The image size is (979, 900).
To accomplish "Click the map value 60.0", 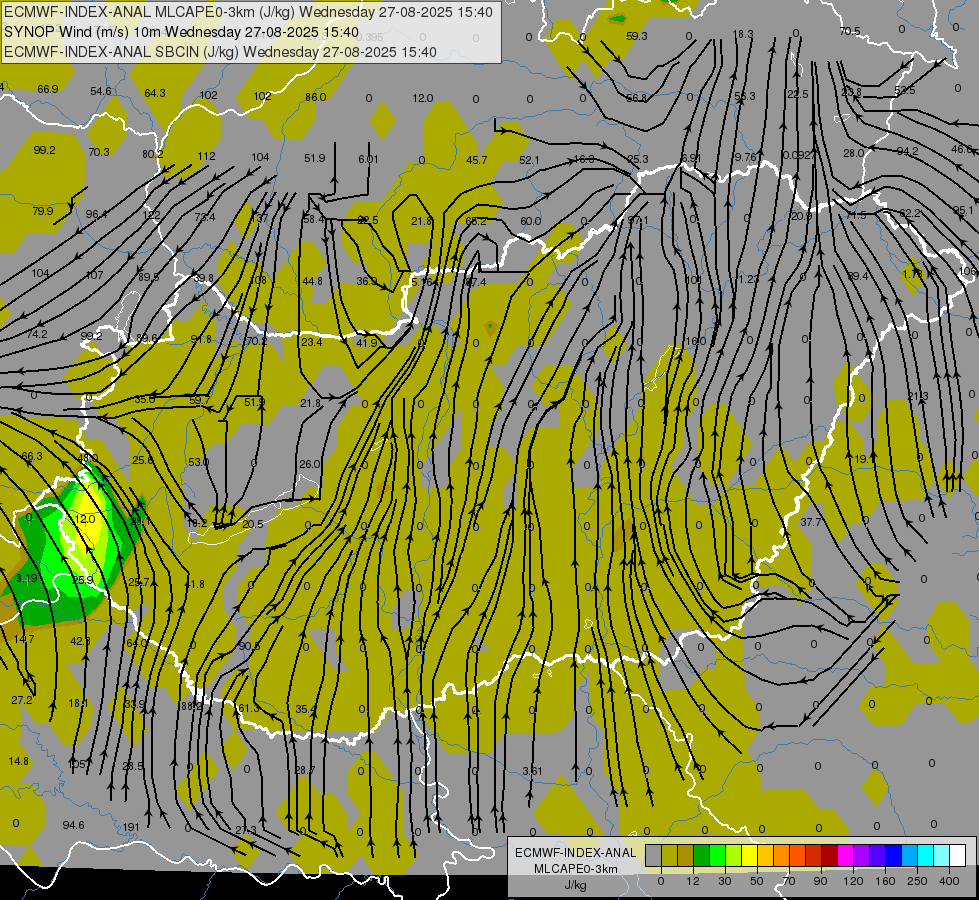I will point(530,221).
